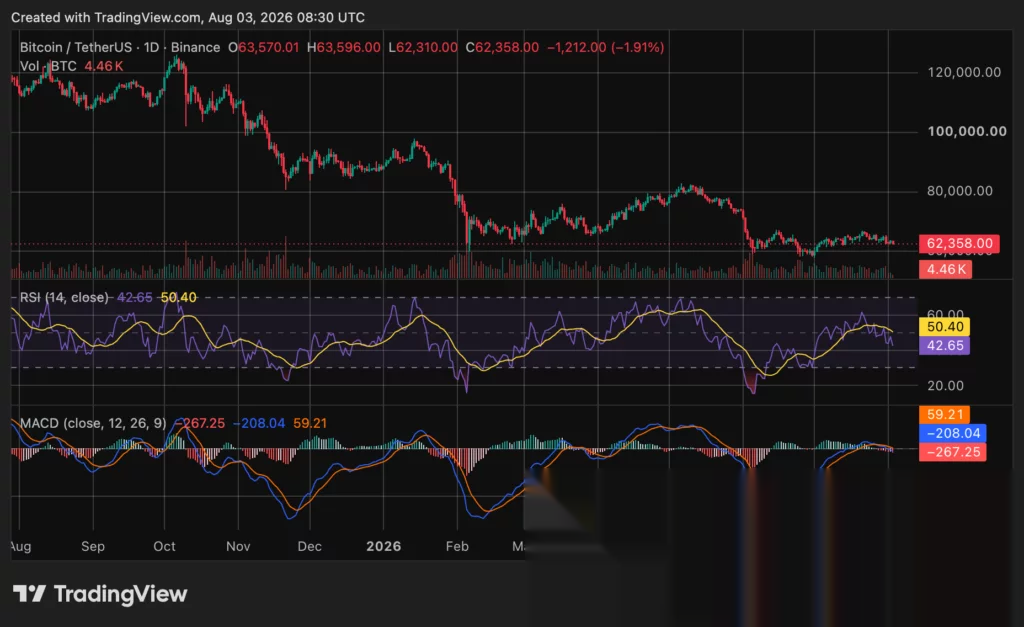Click the 4.46 K volume legend value
This screenshot has height=627, width=1024.
104,66
